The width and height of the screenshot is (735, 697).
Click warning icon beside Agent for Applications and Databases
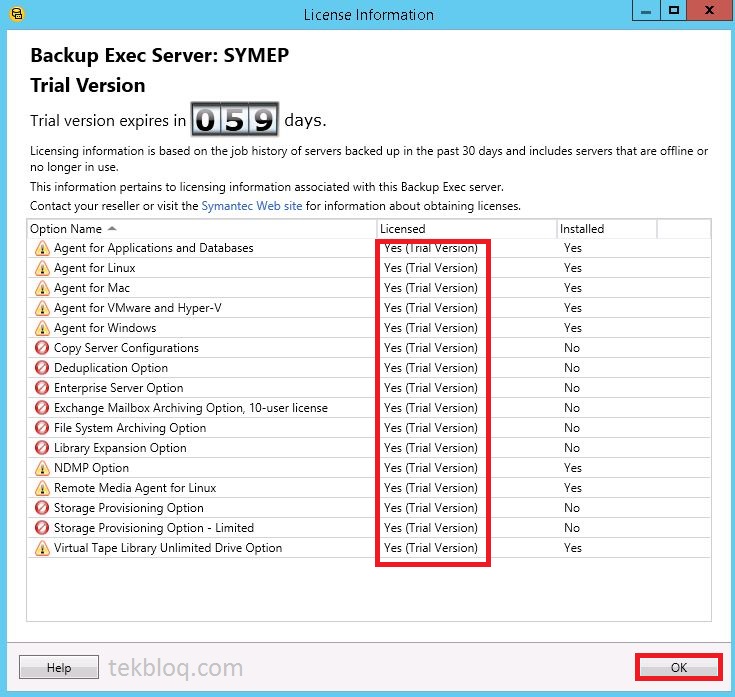coord(42,248)
